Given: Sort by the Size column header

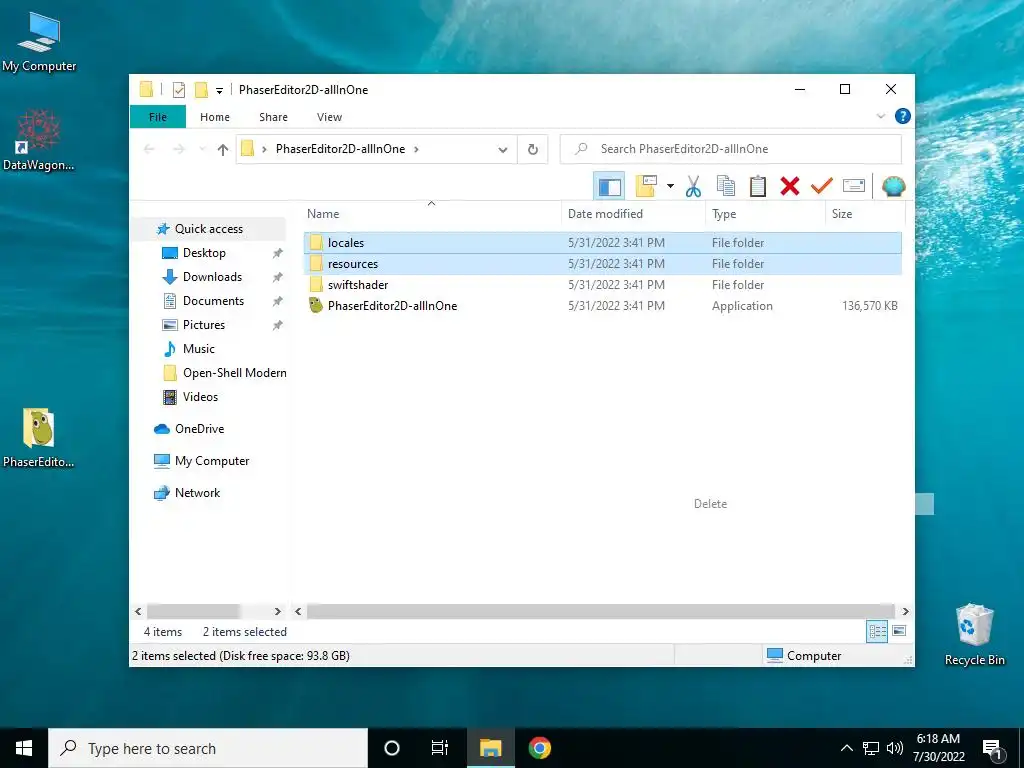Looking at the screenshot, I should 865,214.
